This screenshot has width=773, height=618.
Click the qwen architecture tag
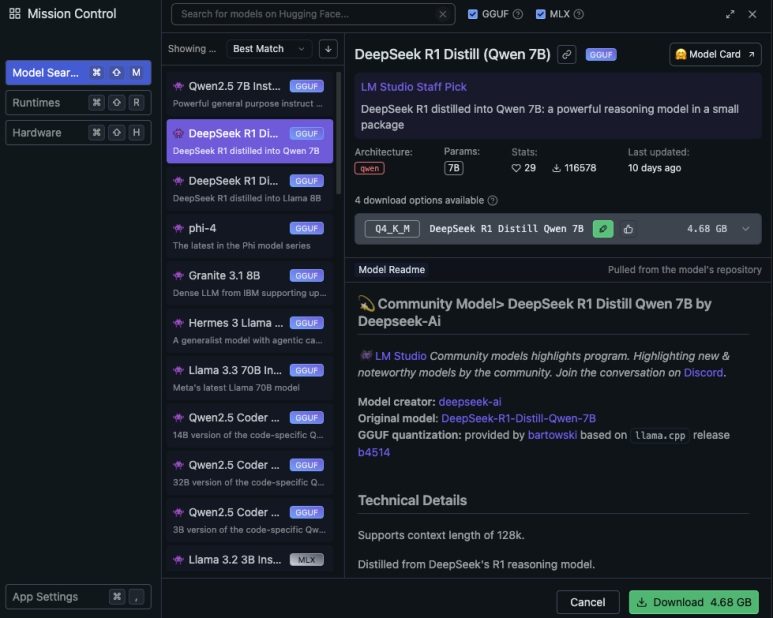pyautogui.click(x=370, y=168)
